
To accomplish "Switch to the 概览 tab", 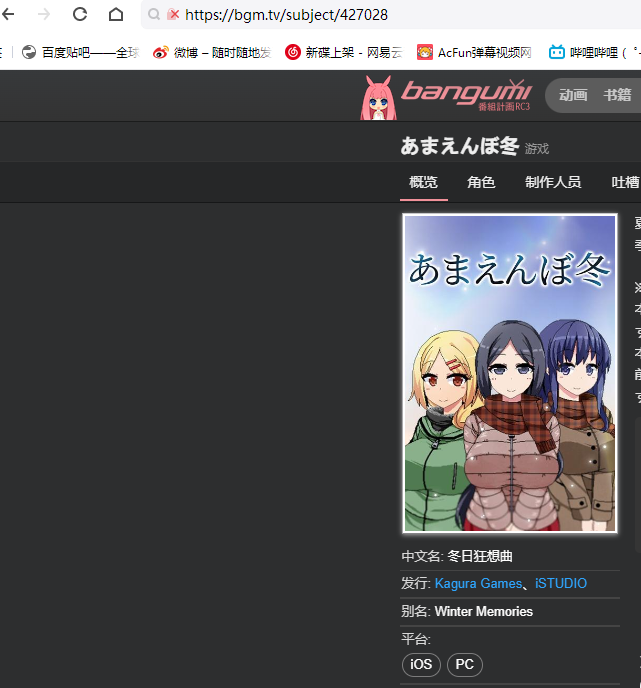I will click(423, 182).
